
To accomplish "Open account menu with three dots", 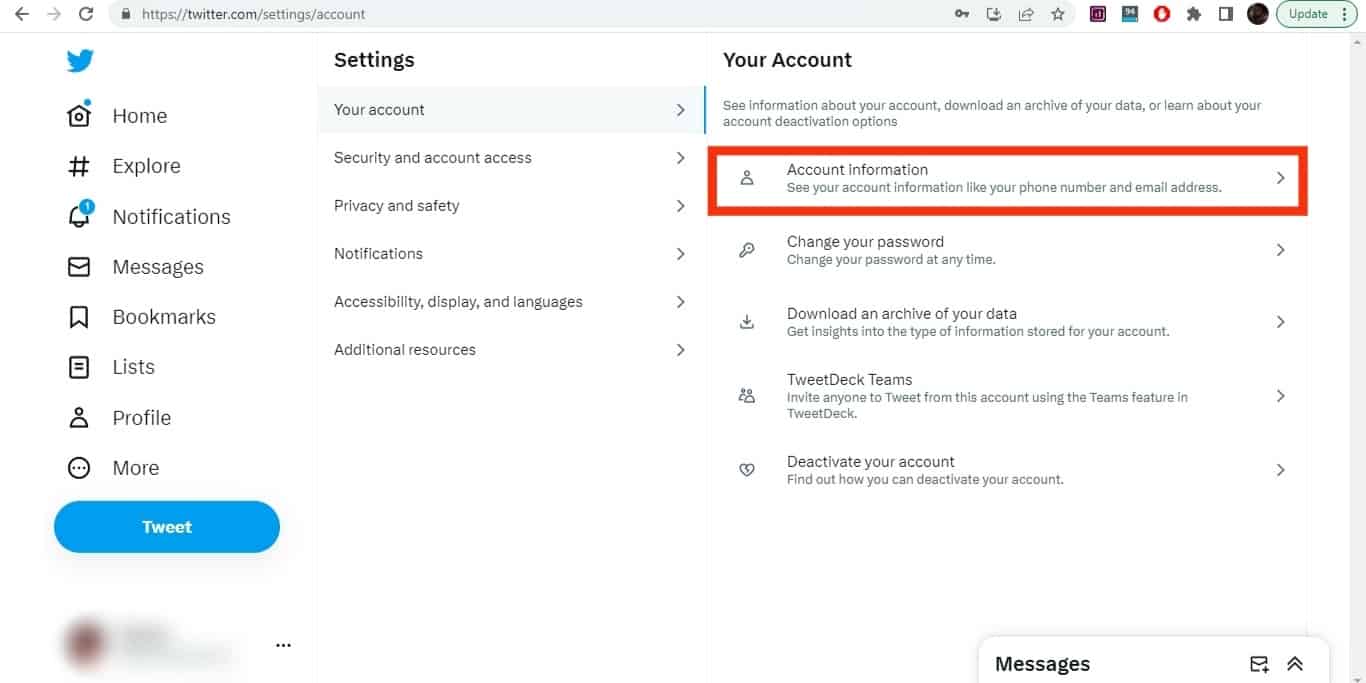I will pyautogui.click(x=283, y=646).
